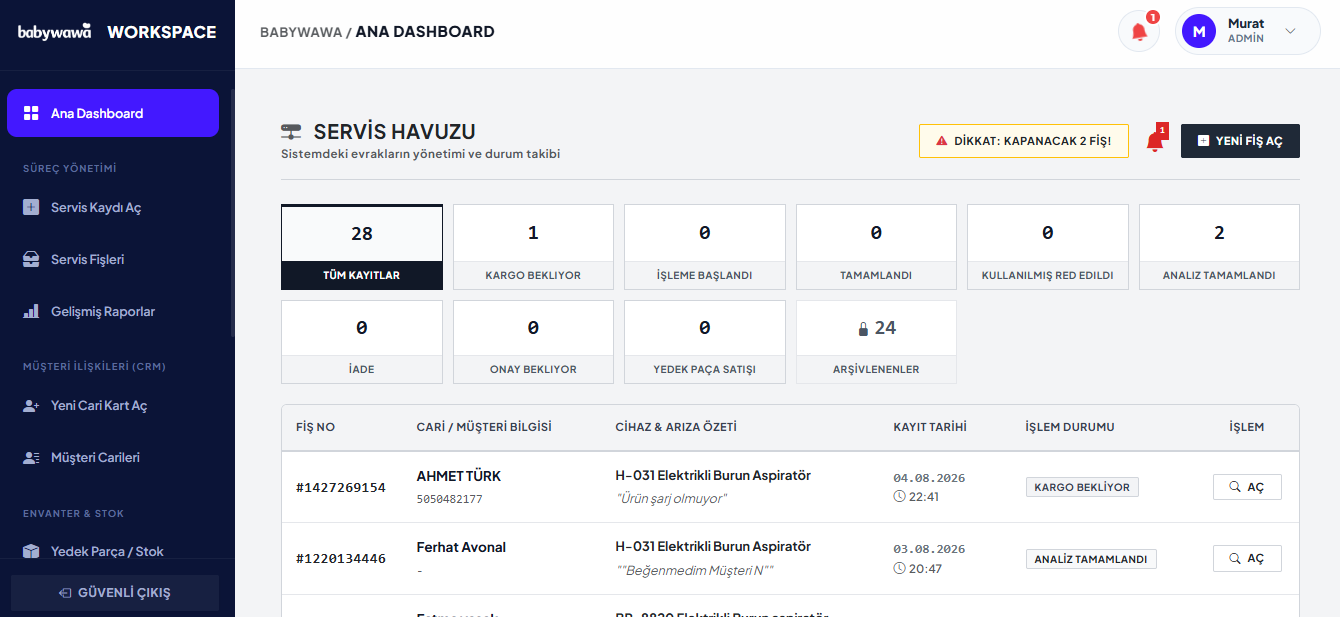Click the Ana Dashboard grid icon
1340x617 pixels.
point(31,113)
